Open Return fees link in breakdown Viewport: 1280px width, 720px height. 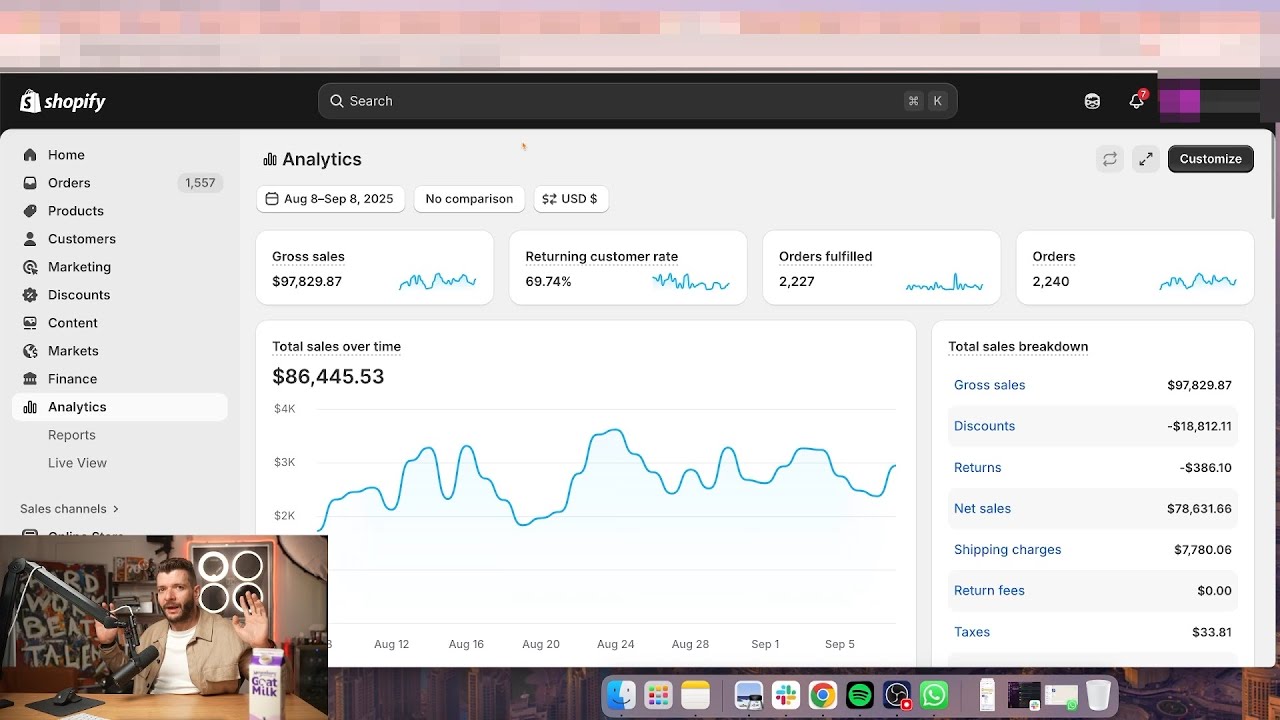tap(989, 591)
